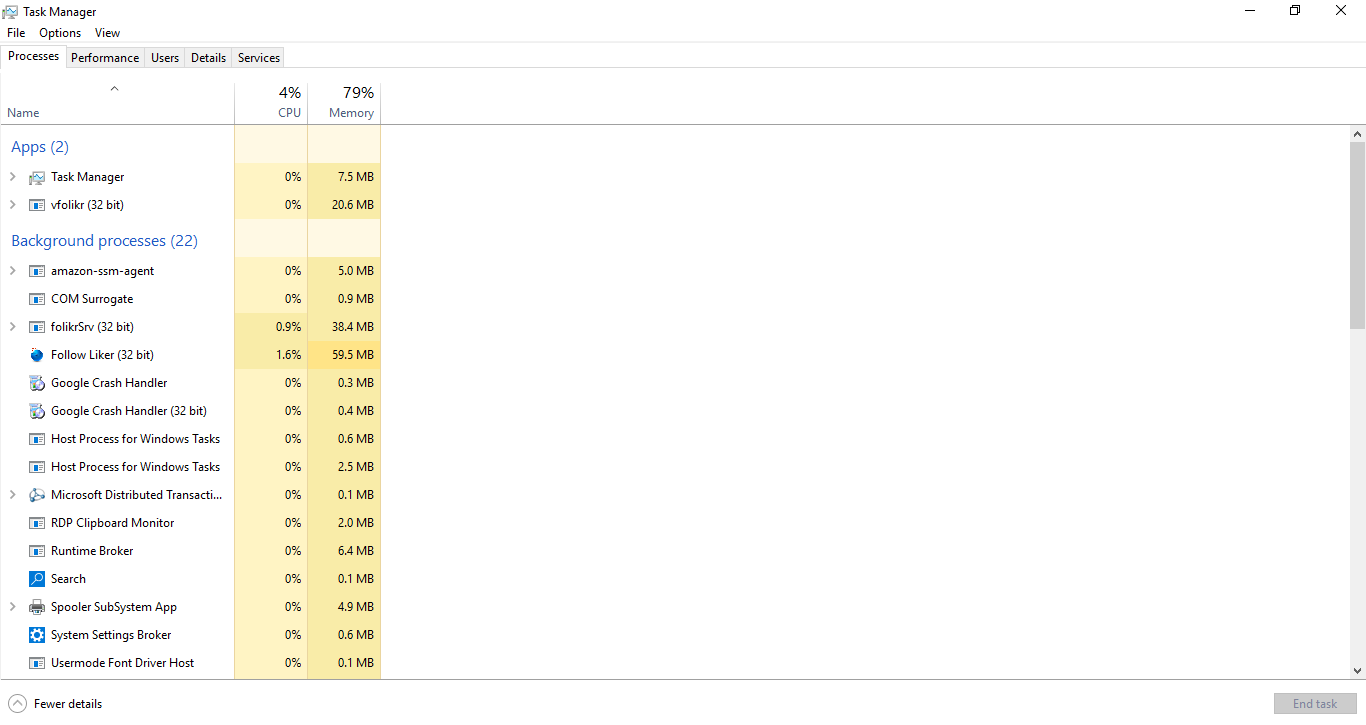Switch to the Services tab

[x=259, y=58]
